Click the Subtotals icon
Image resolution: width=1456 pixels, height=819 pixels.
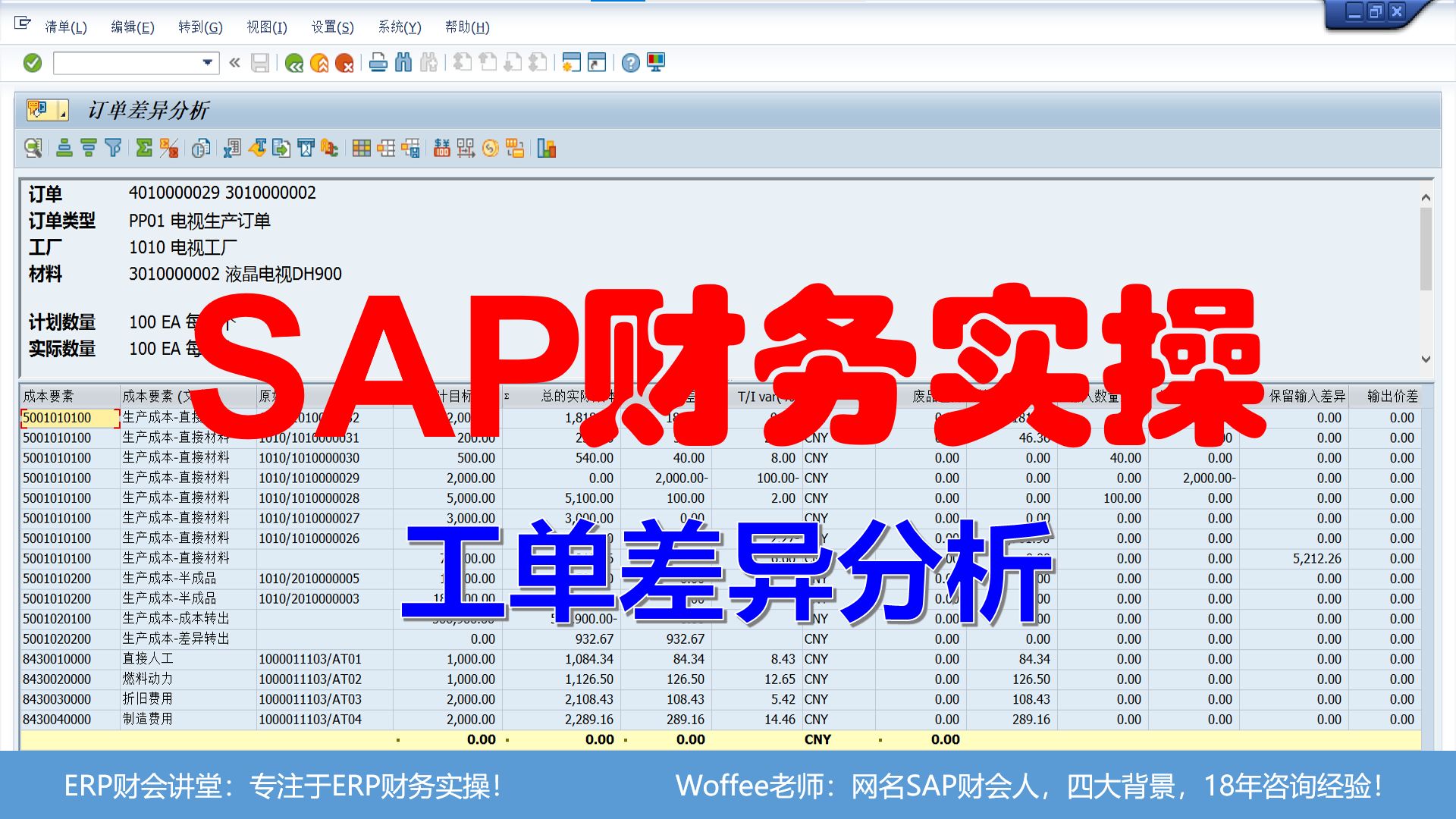pos(169,148)
